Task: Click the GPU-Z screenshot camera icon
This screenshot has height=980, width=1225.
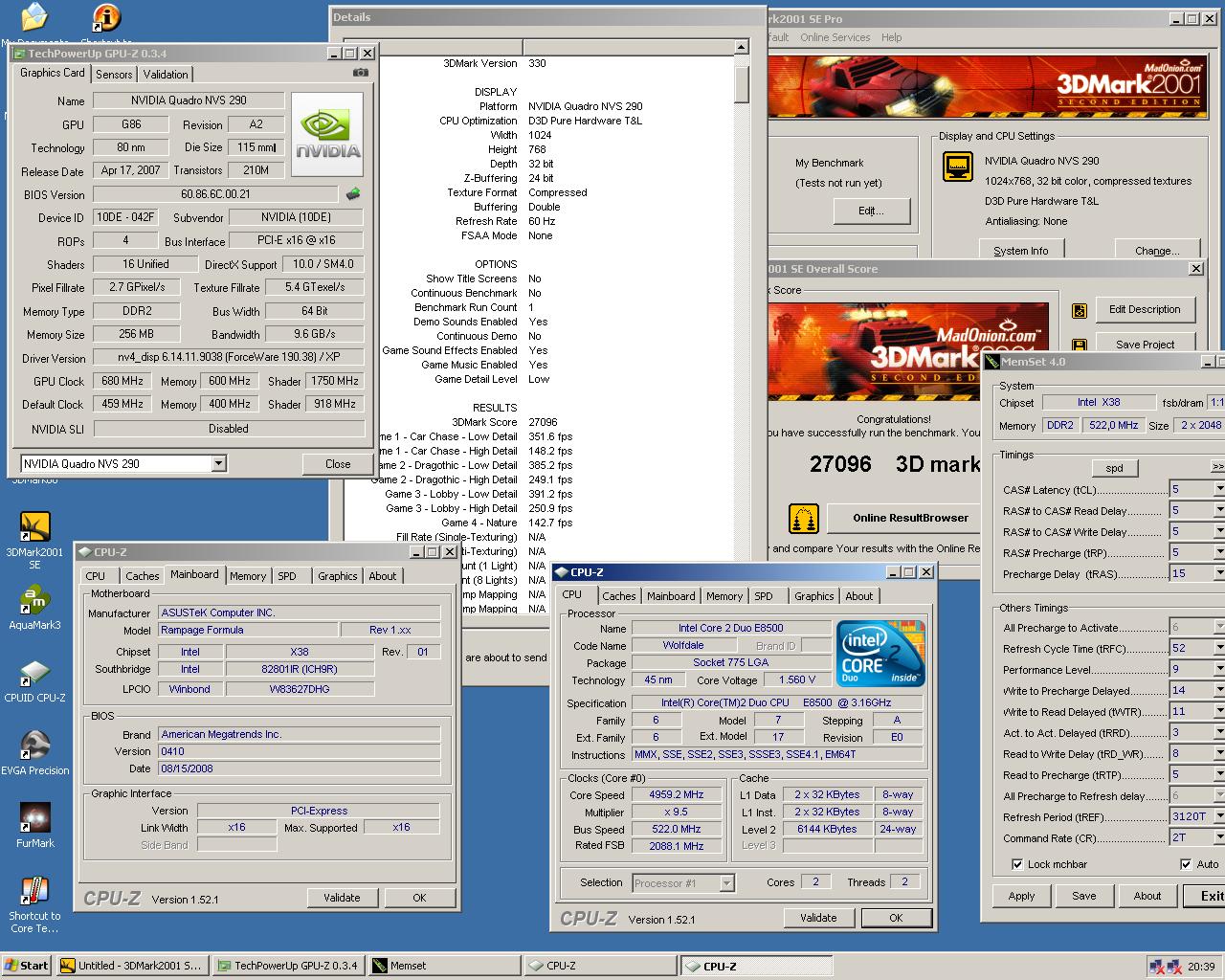Action: coord(360,73)
